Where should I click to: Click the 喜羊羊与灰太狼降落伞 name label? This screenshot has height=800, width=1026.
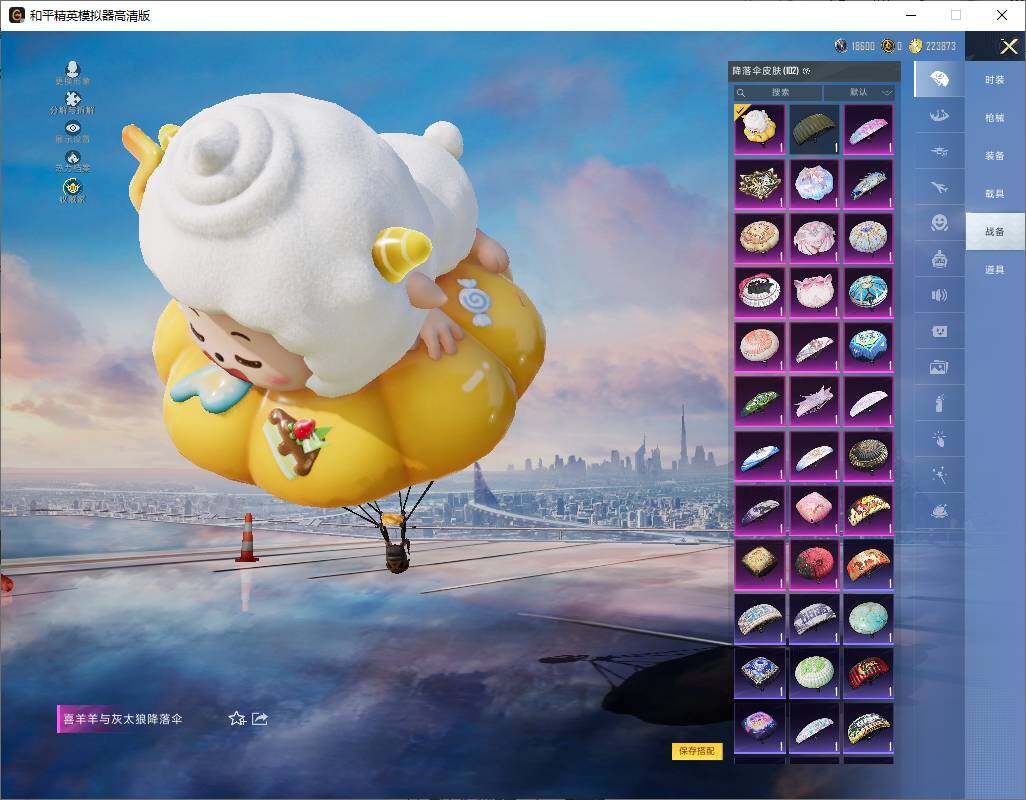[x=122, y=719]
